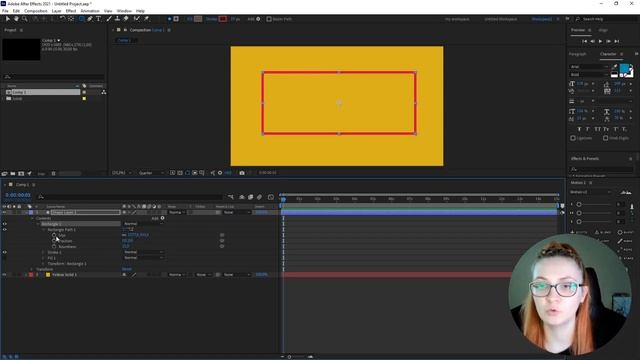Play the preview
640x360 pixels.
[600, 41]
